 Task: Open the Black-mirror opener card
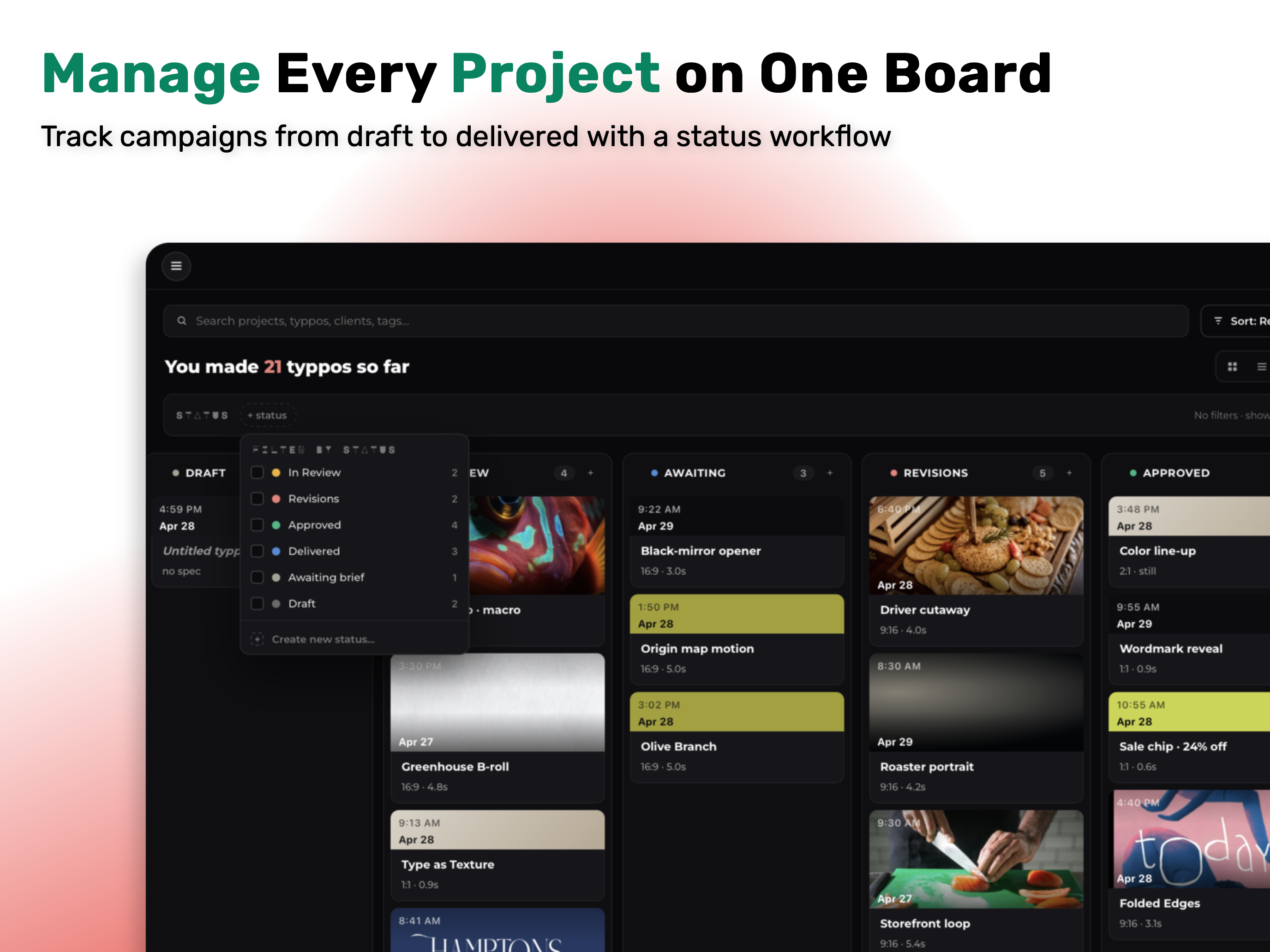point(737,541)
